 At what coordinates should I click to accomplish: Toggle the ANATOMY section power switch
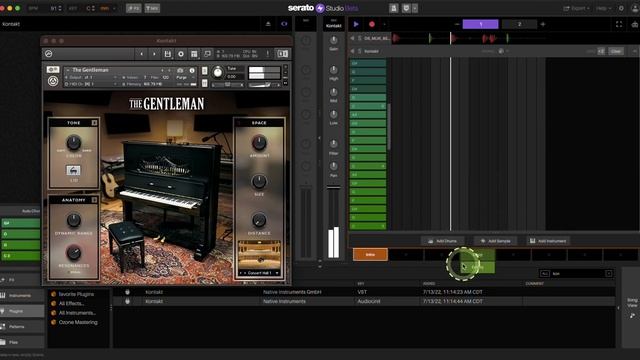94,200
